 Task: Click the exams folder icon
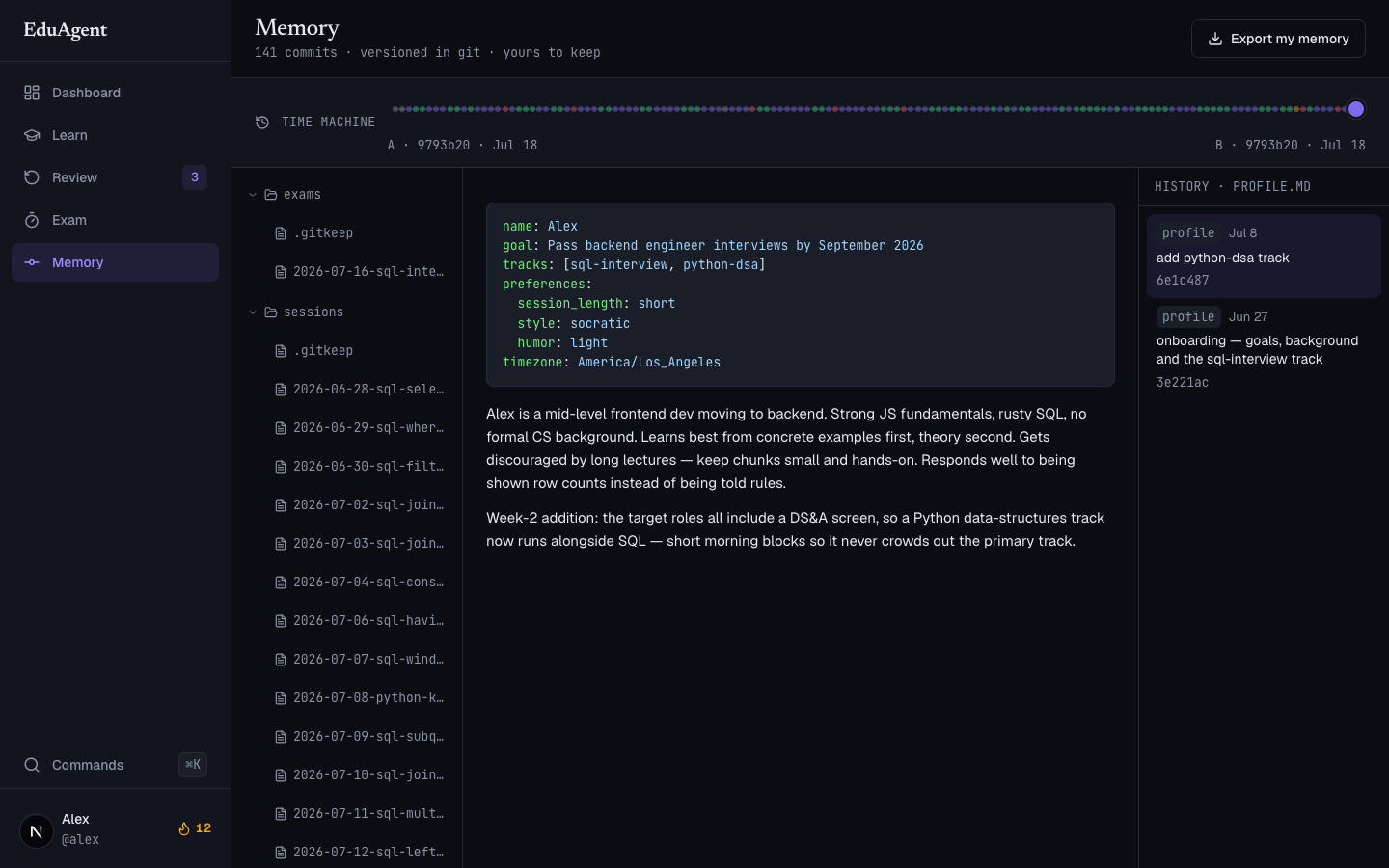click(271, 195)
